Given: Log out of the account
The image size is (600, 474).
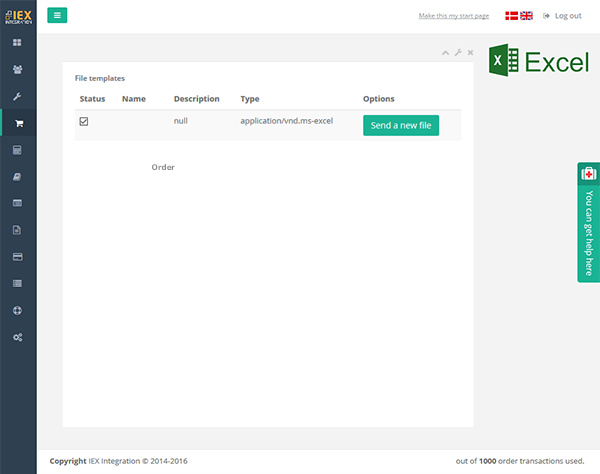Looking at the screenshot, I should pos(562,16).
